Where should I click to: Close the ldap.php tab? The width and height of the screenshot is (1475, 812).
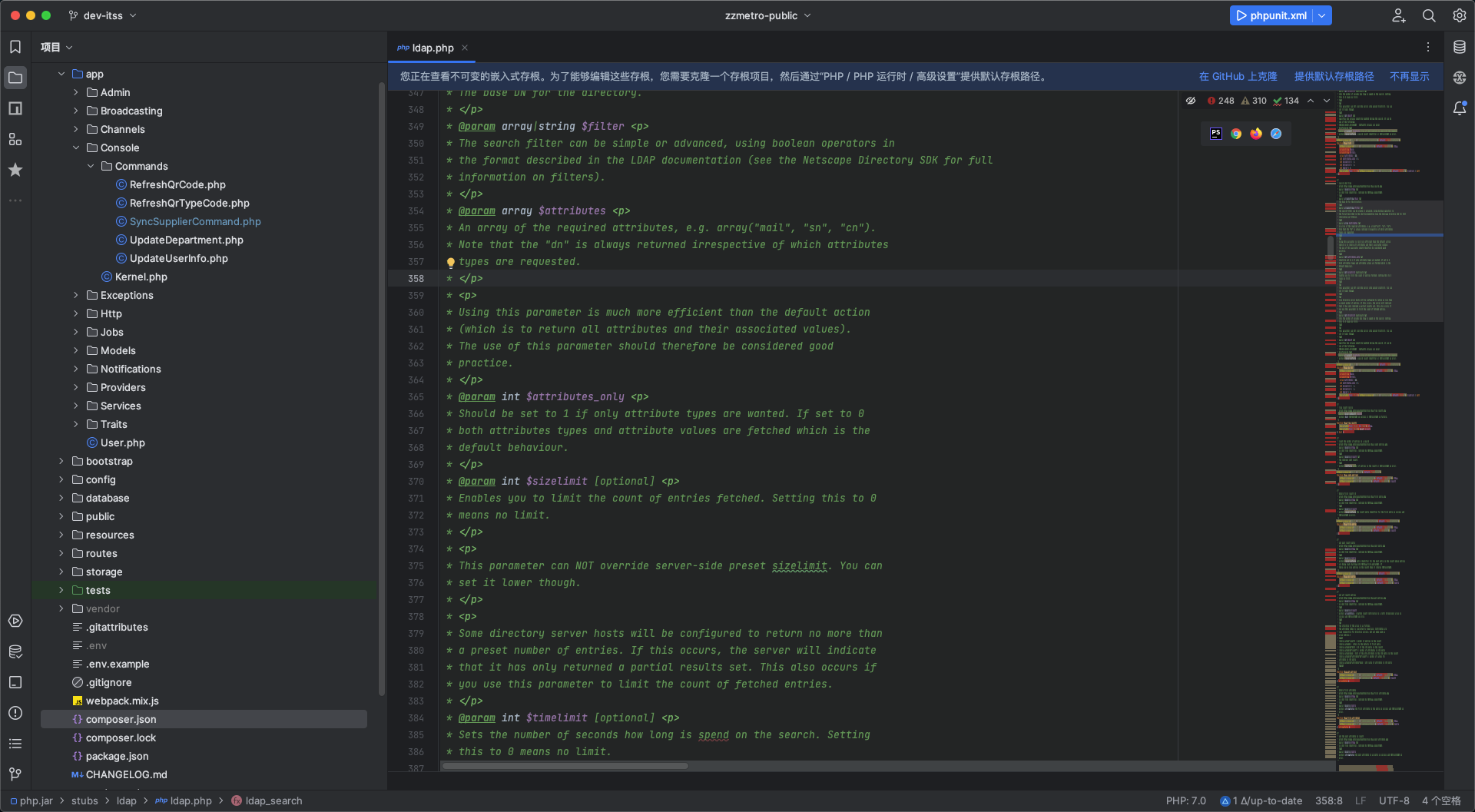click(x=465, y=48)
